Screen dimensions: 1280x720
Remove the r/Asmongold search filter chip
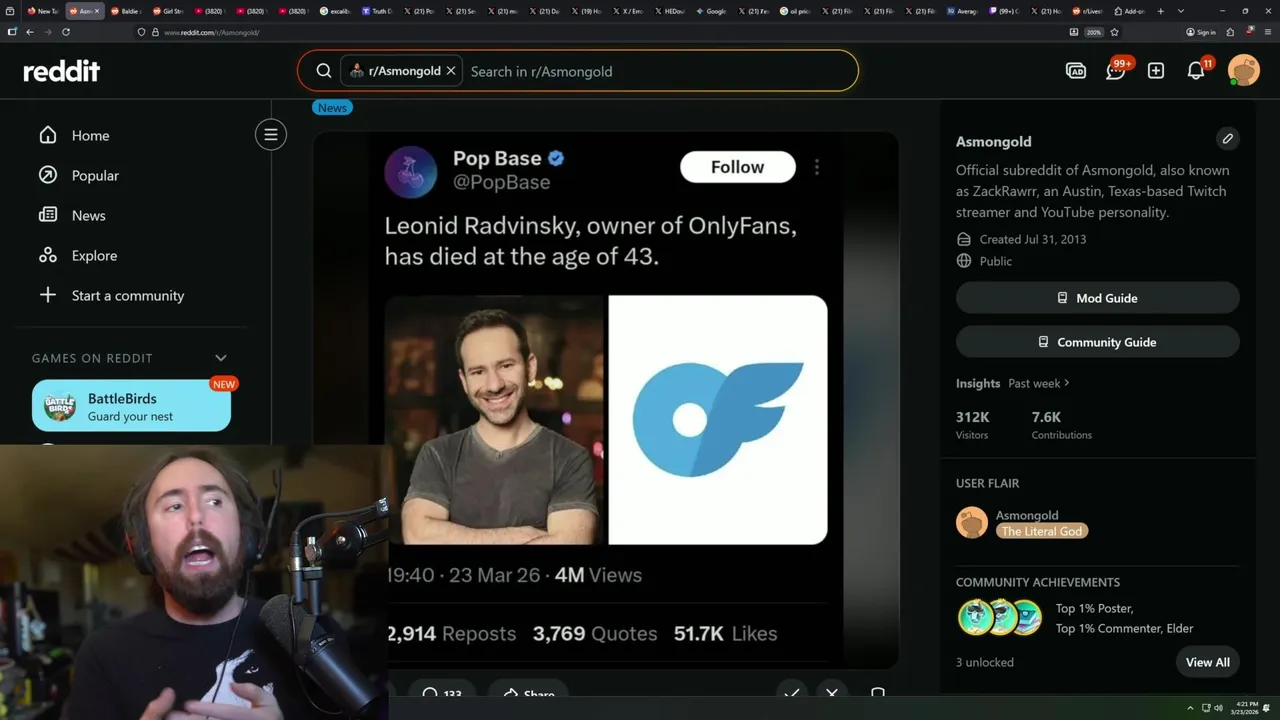451,71
